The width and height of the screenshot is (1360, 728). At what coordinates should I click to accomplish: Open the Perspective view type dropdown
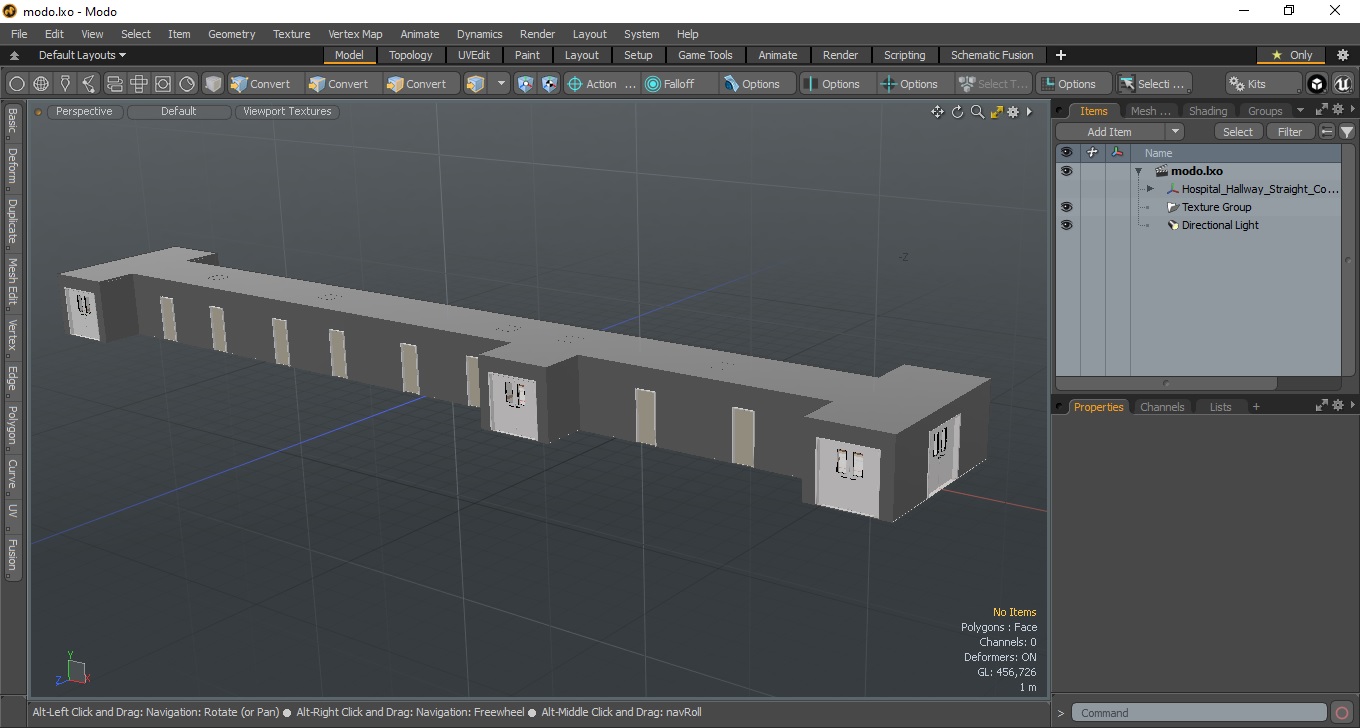(84, 111)
